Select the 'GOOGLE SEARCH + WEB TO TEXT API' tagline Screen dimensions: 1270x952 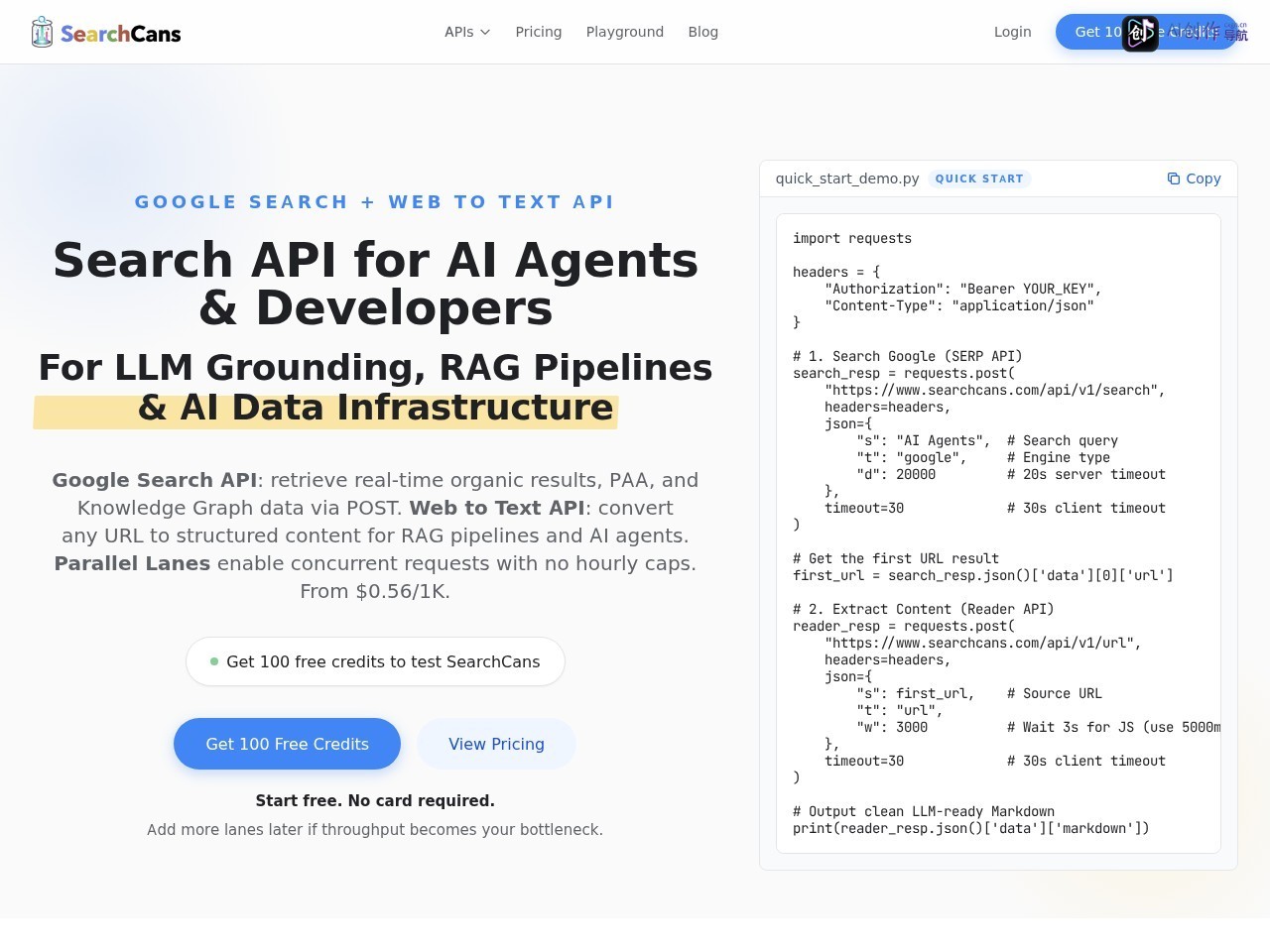coord(375,202)
